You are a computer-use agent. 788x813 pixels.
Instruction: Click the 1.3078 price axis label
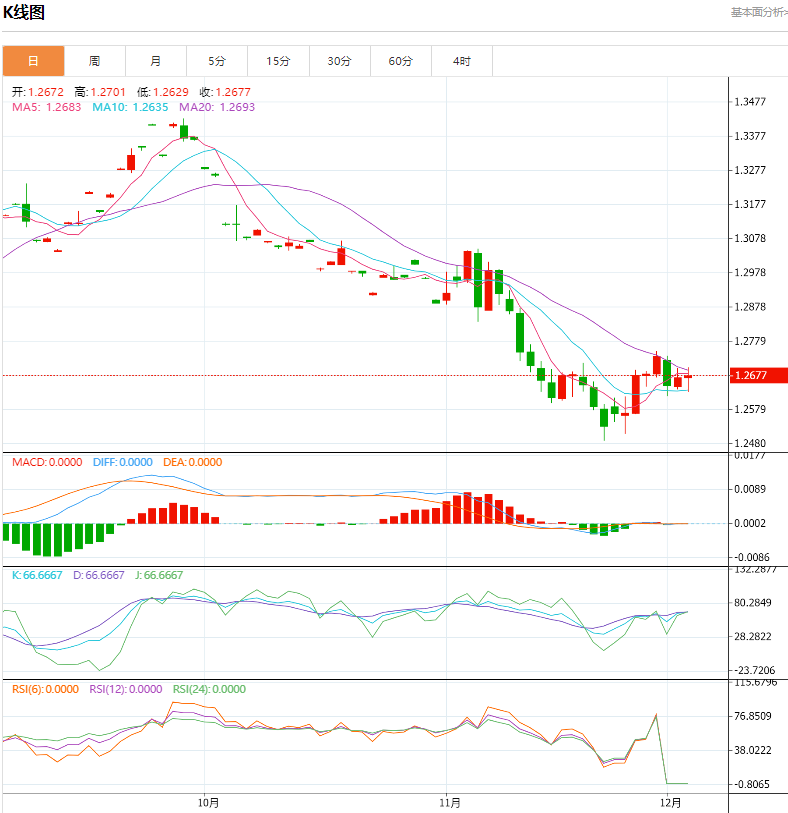pyautogui.click(x=750, y=239)
